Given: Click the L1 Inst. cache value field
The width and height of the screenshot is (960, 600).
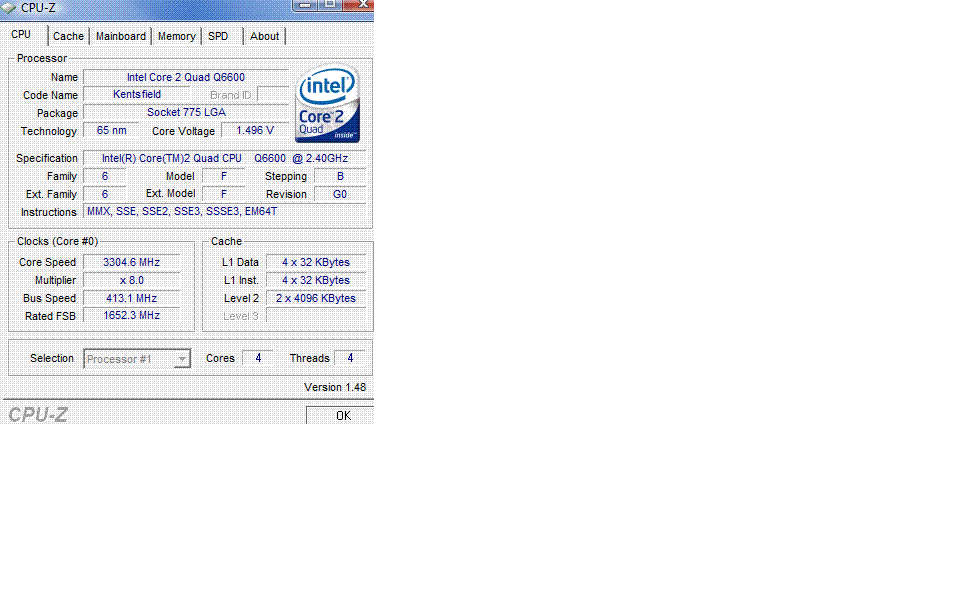Looking at the screenshot, I should [x=316, y=280].
